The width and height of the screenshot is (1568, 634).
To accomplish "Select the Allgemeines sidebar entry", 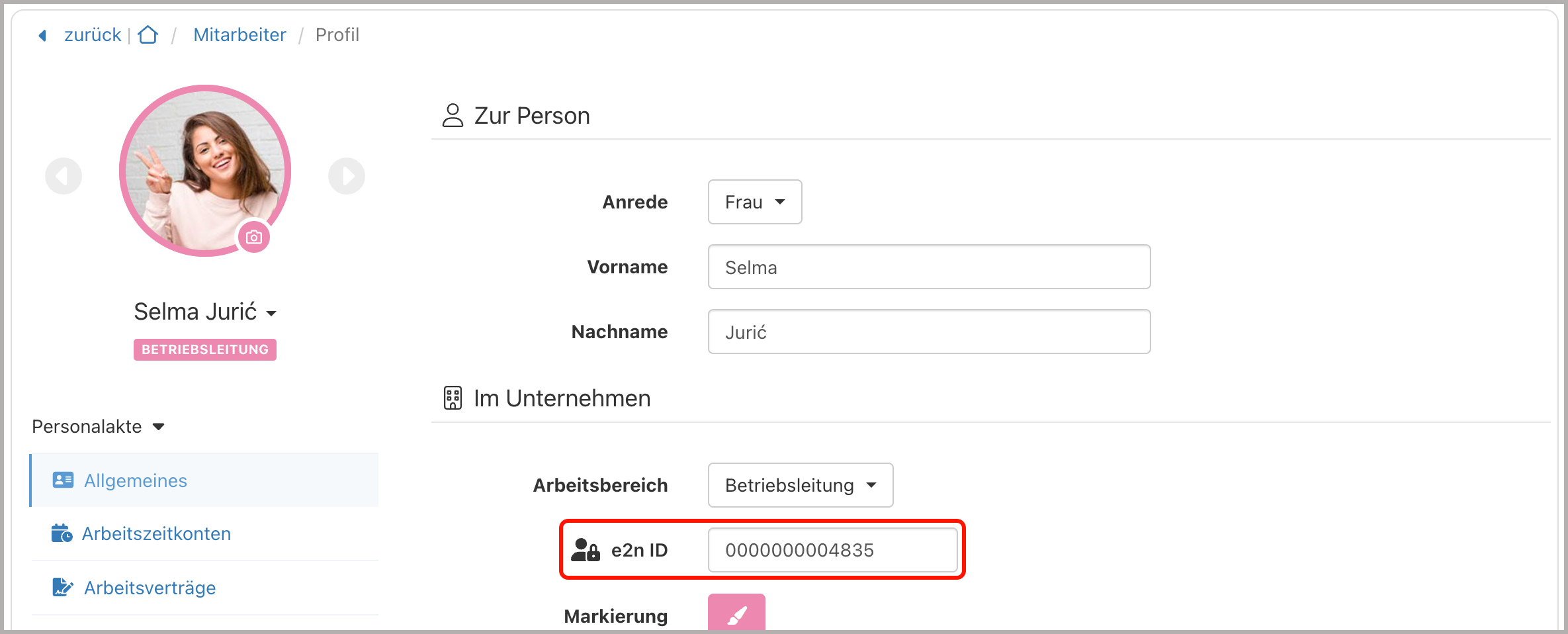I will (135, 480).
